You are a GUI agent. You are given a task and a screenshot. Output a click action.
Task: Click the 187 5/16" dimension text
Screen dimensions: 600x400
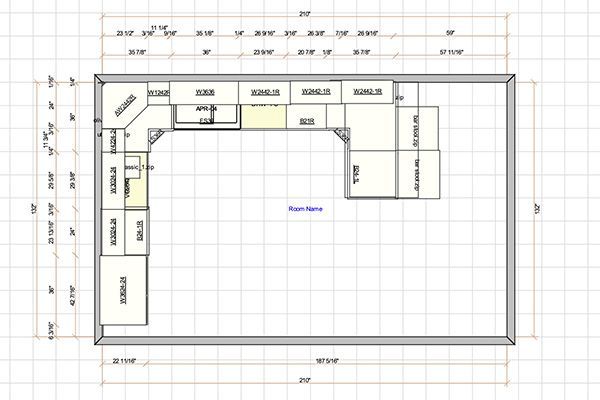[327, 361]
